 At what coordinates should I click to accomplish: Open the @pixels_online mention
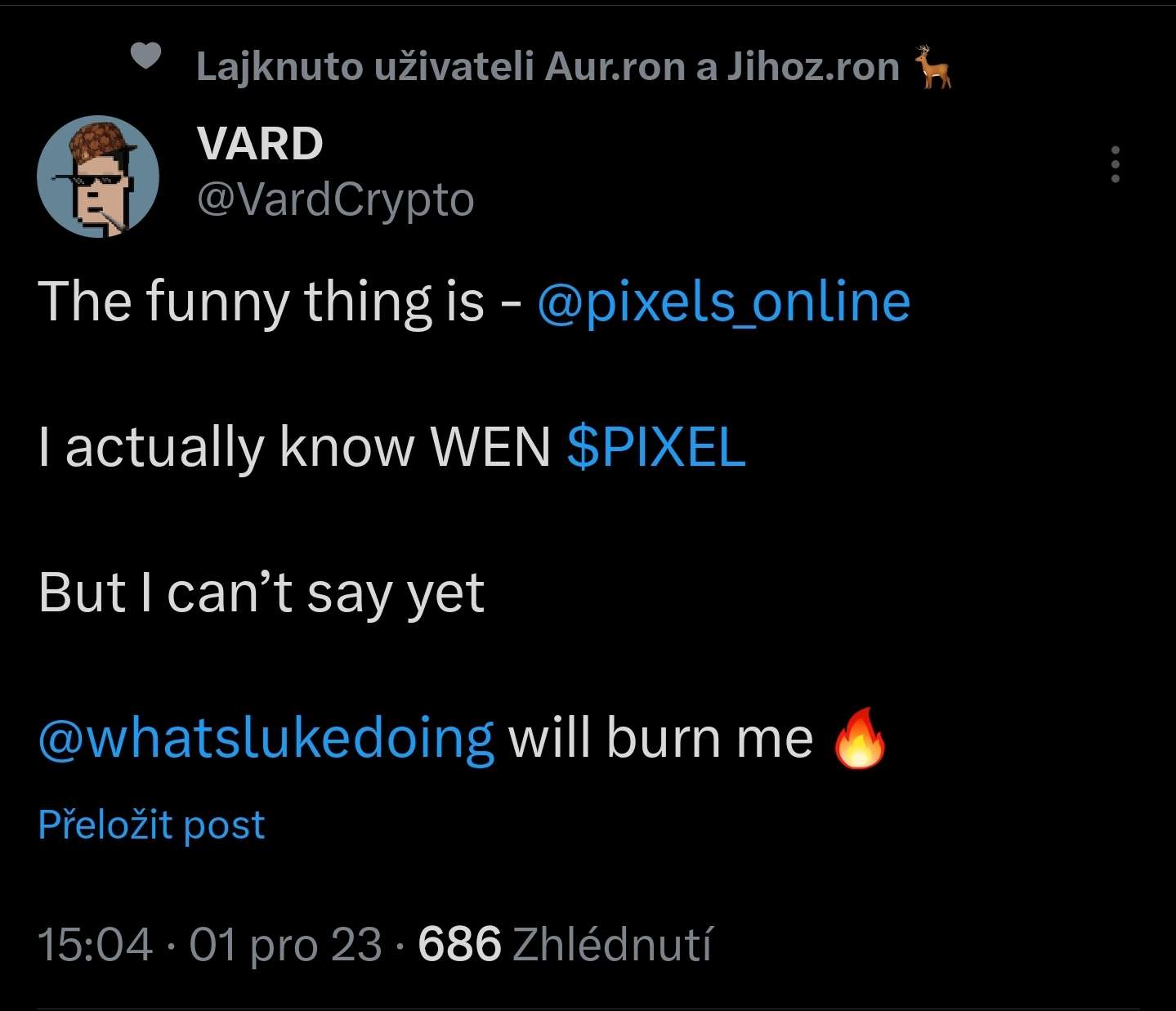[x=723, y=302]
